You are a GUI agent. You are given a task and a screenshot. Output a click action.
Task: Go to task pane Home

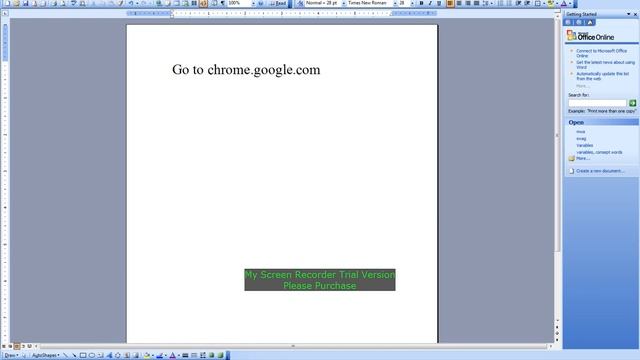pyautogui.click(x=590, y=22)
